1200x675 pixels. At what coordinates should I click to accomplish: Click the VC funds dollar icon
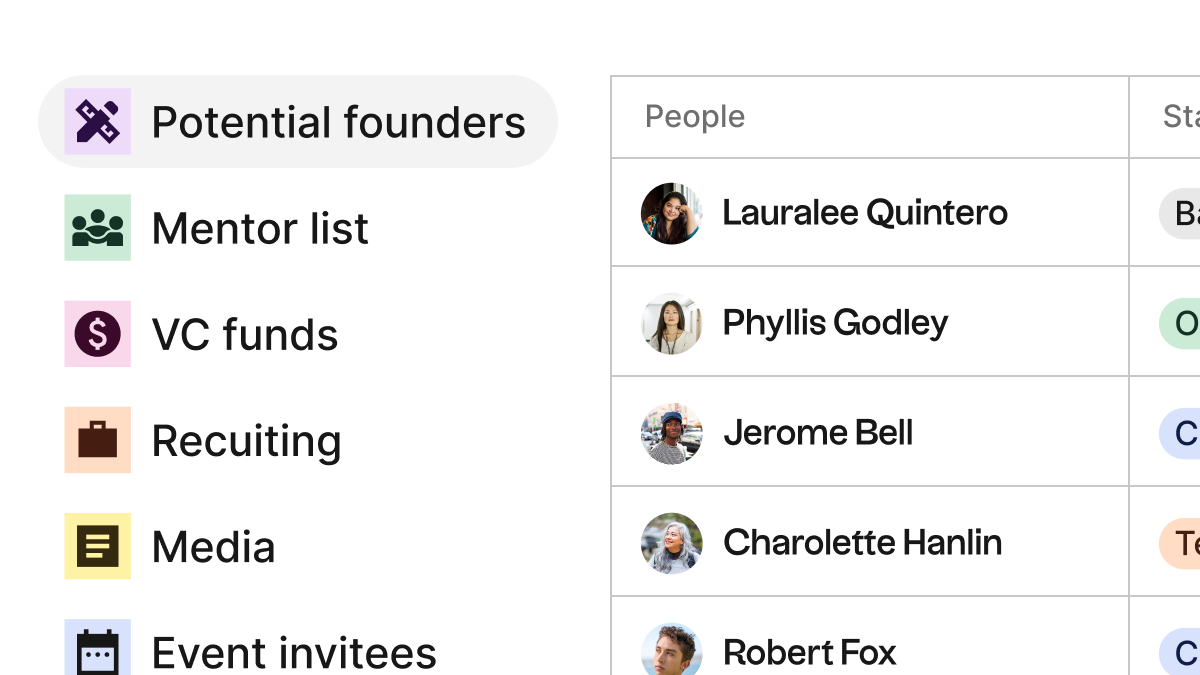(98, 334)
